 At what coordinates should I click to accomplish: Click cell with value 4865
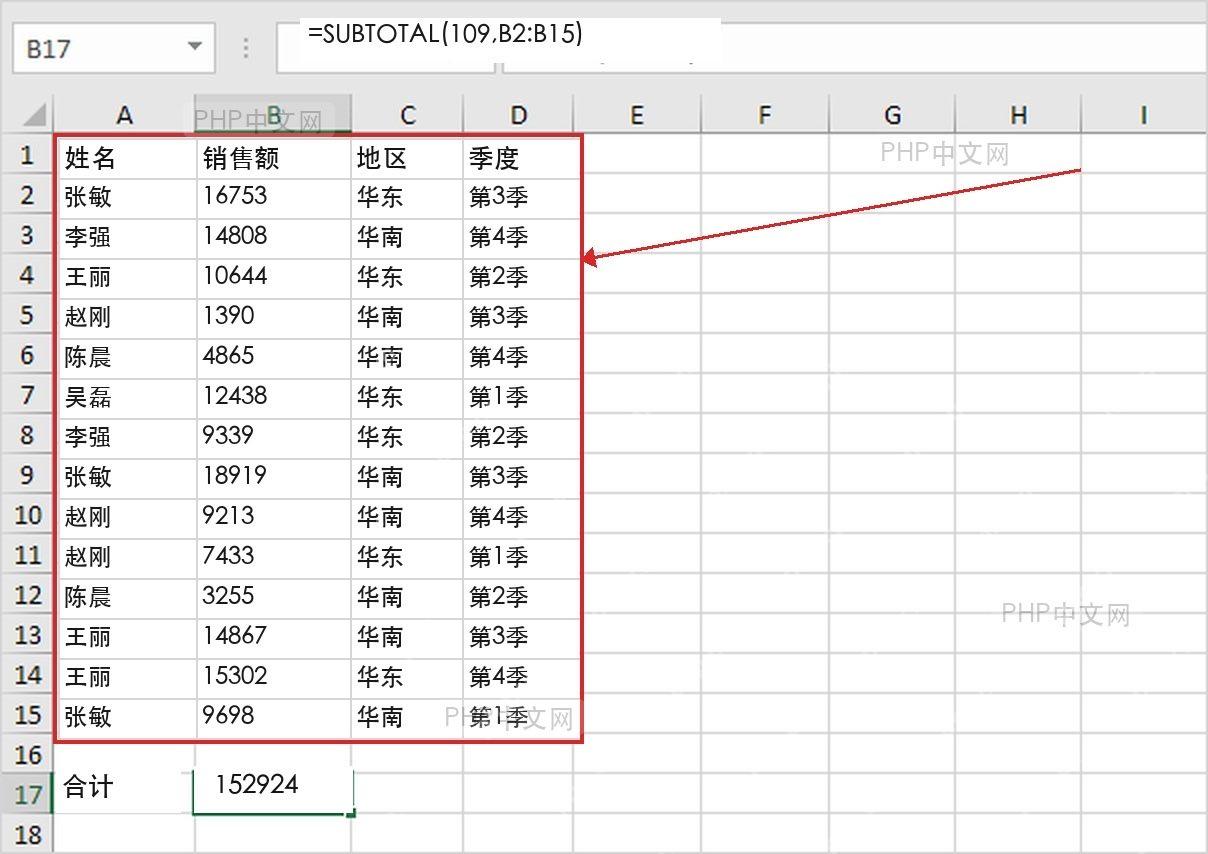coord(274,357)
